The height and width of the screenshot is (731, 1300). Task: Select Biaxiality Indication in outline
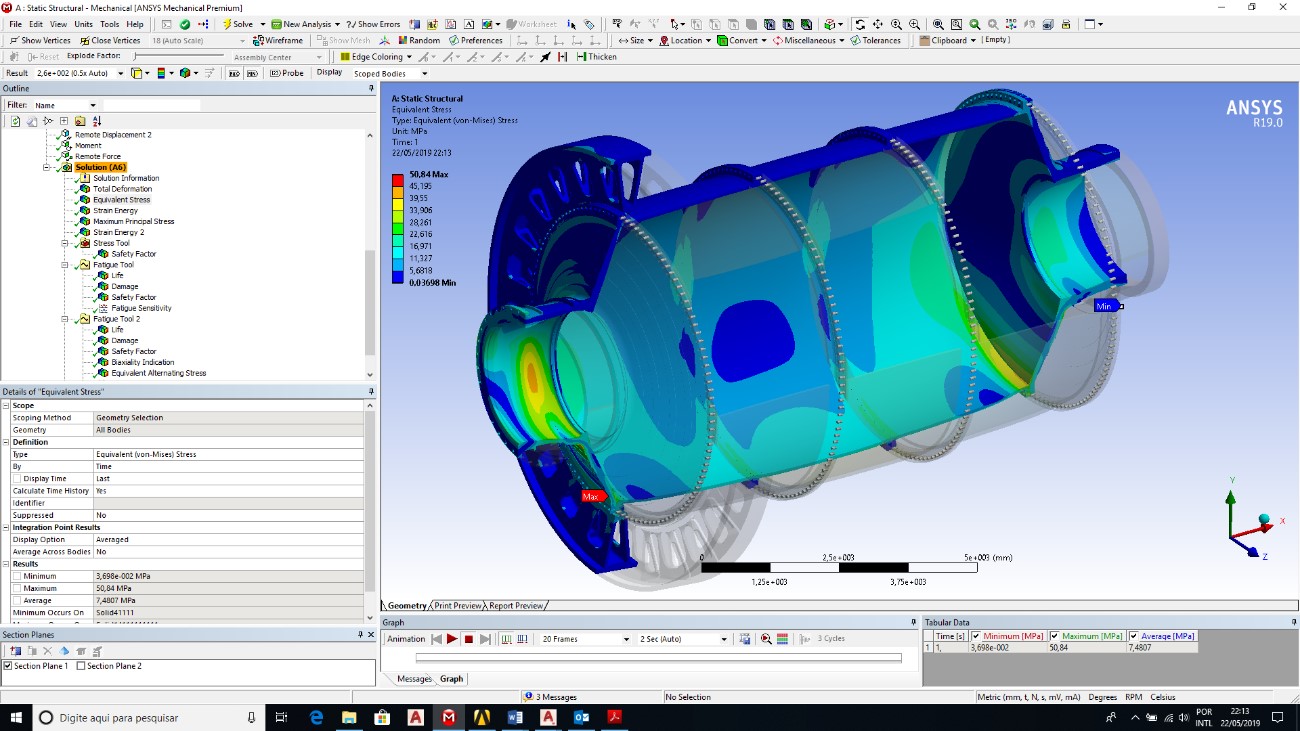[143, 363]
